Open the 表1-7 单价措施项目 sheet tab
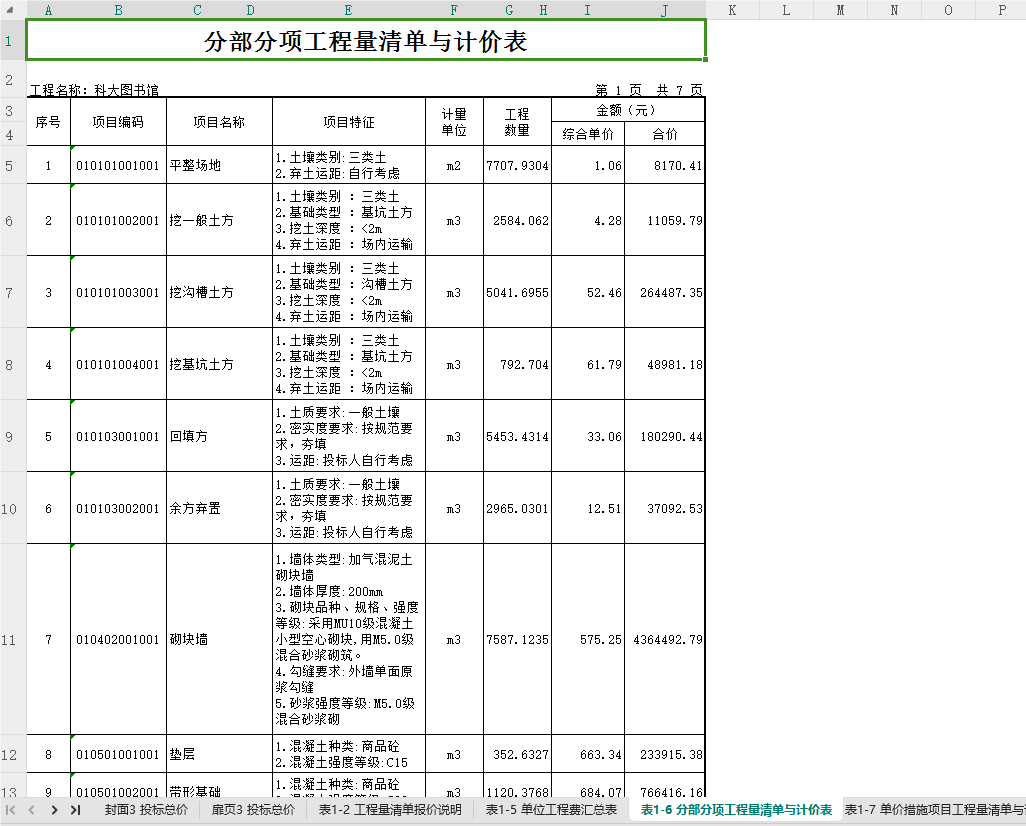 point(935,810)
